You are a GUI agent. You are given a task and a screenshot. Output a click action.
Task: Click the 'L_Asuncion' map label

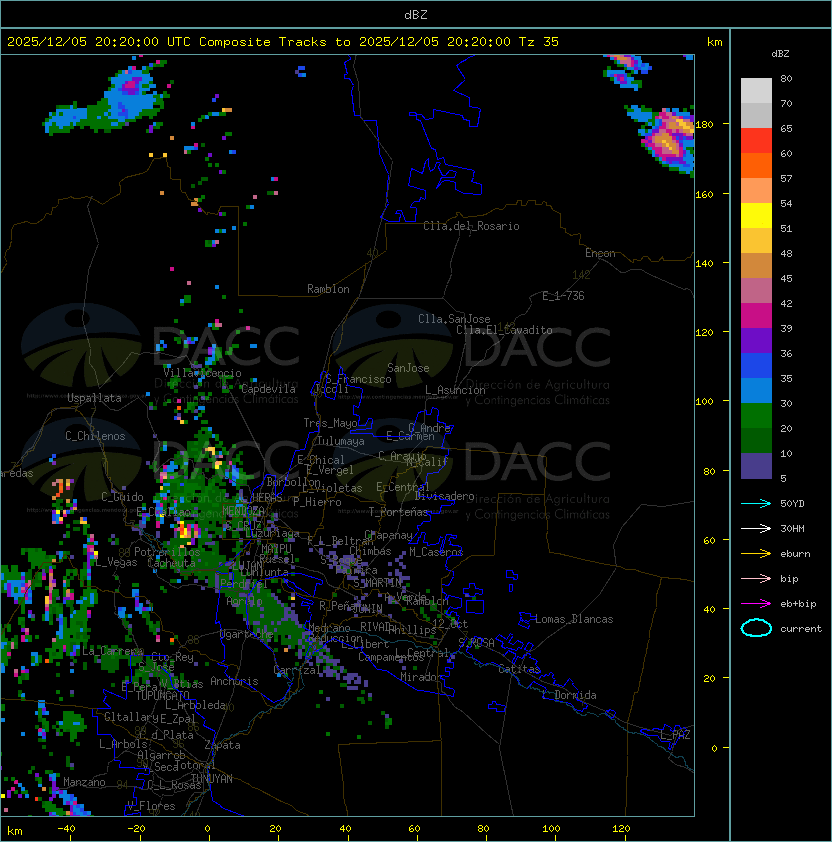click(x=455, y=390)
